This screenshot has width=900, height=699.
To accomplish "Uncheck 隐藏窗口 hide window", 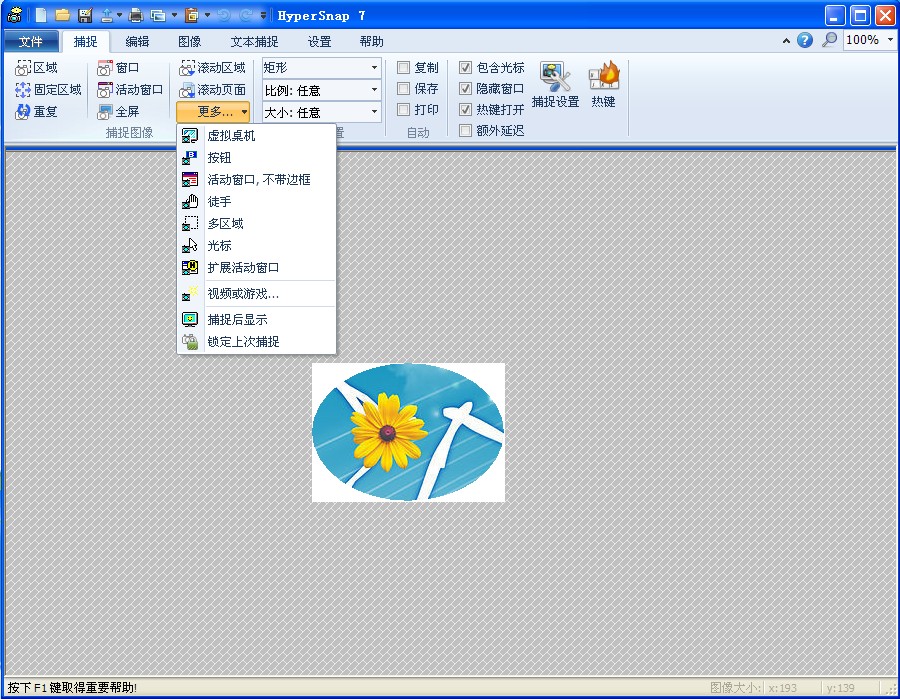I will (465, 88).
